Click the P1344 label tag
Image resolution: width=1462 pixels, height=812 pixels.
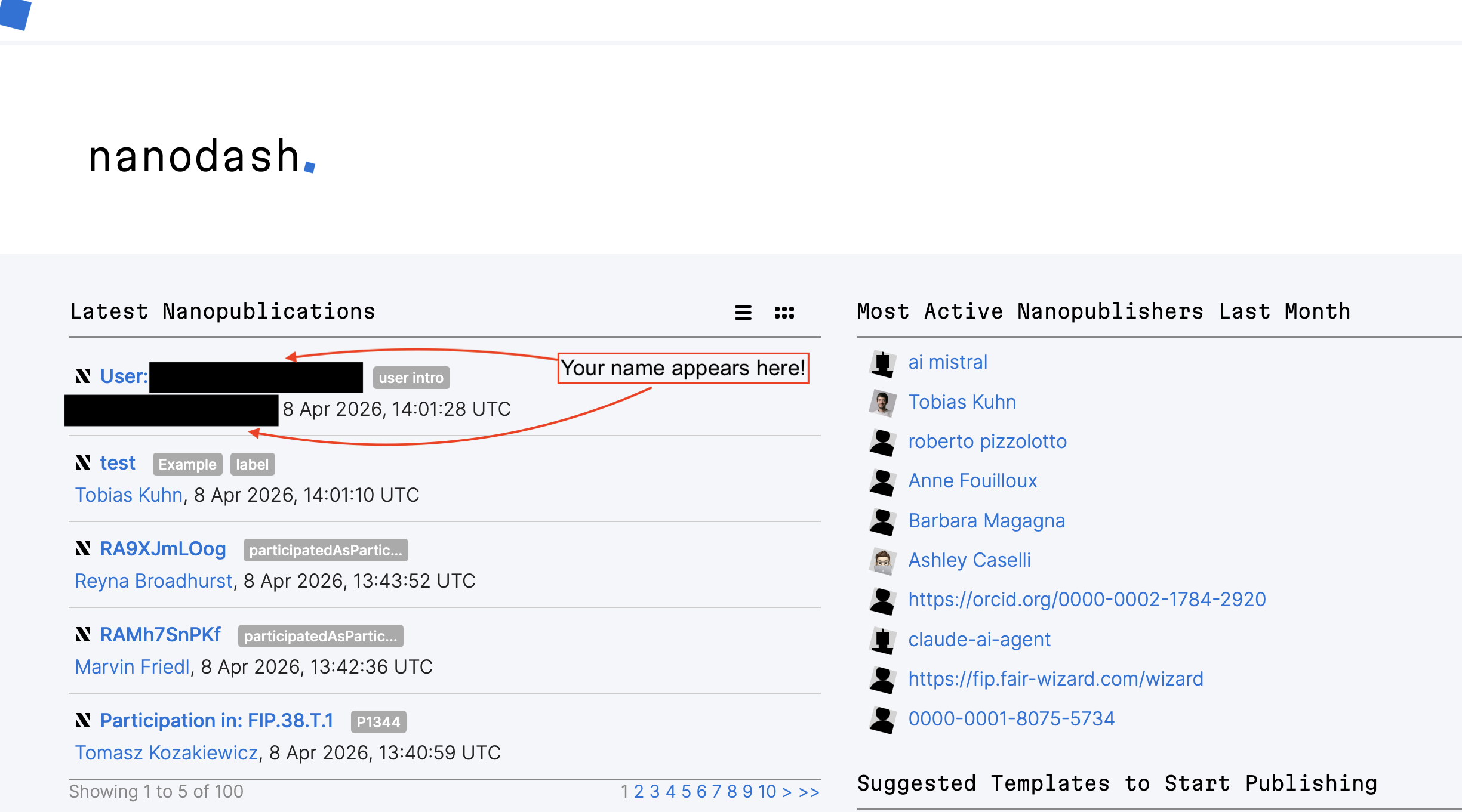click(x=378, y=722)
